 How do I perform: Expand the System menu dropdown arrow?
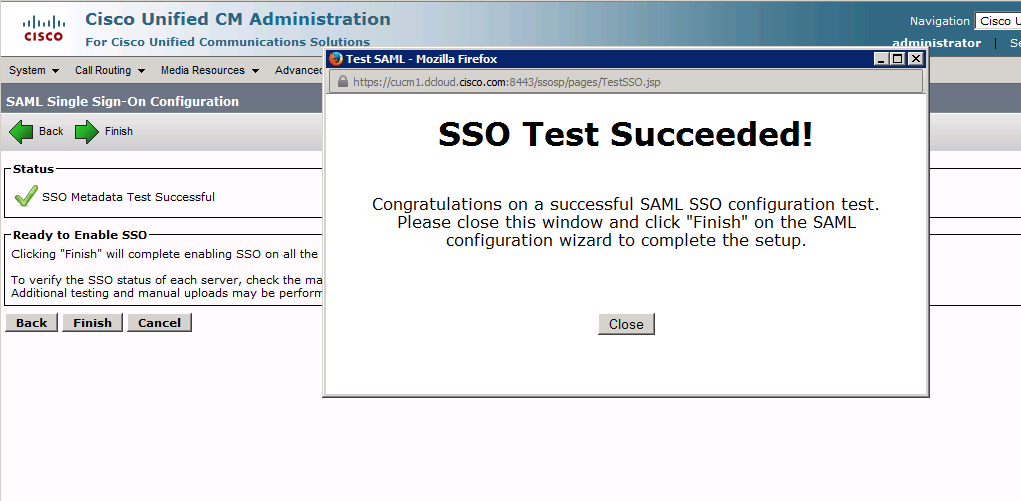(x=55, y=71)
